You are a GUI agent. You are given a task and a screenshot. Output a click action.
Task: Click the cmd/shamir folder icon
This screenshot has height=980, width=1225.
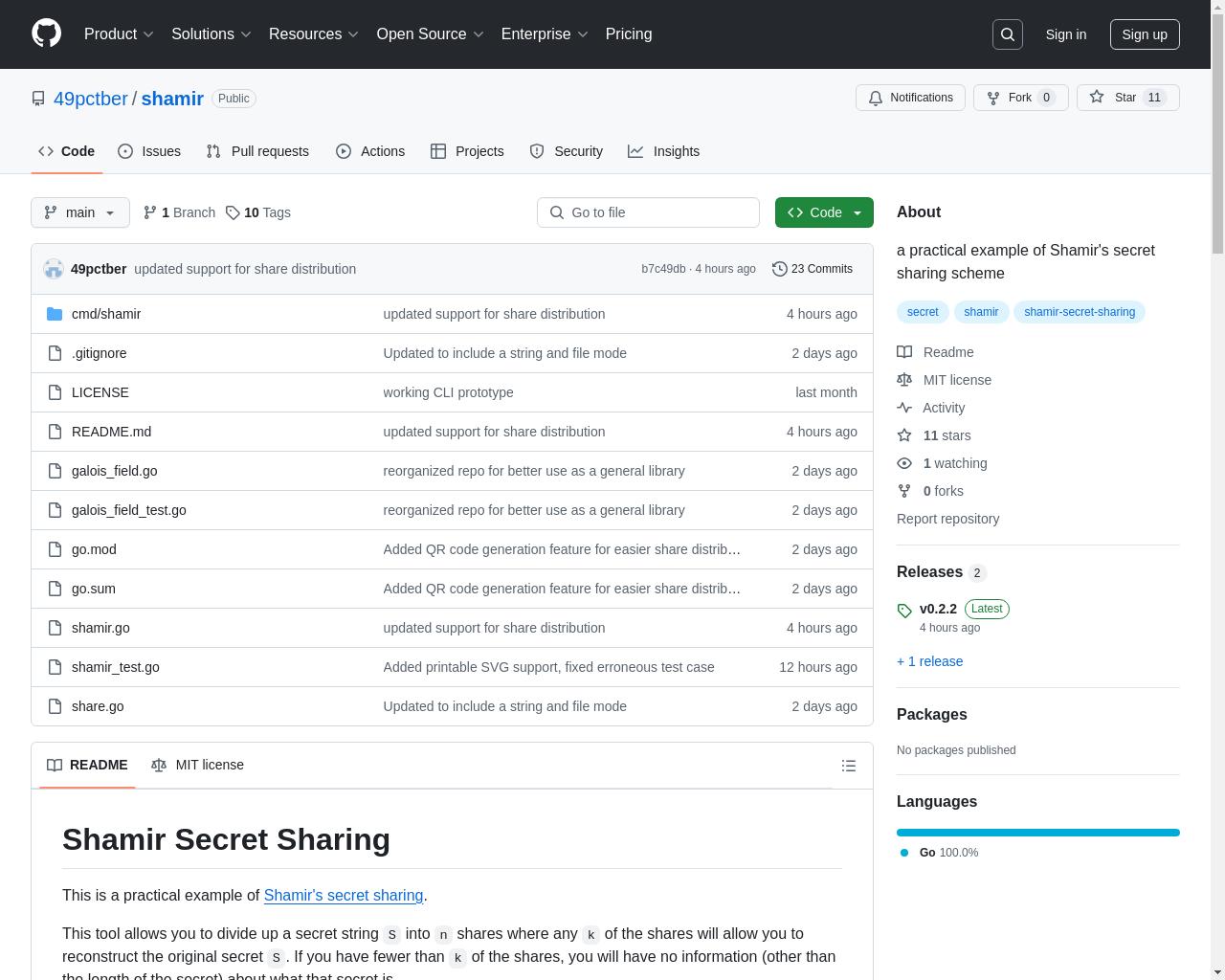tap(55, 314)
